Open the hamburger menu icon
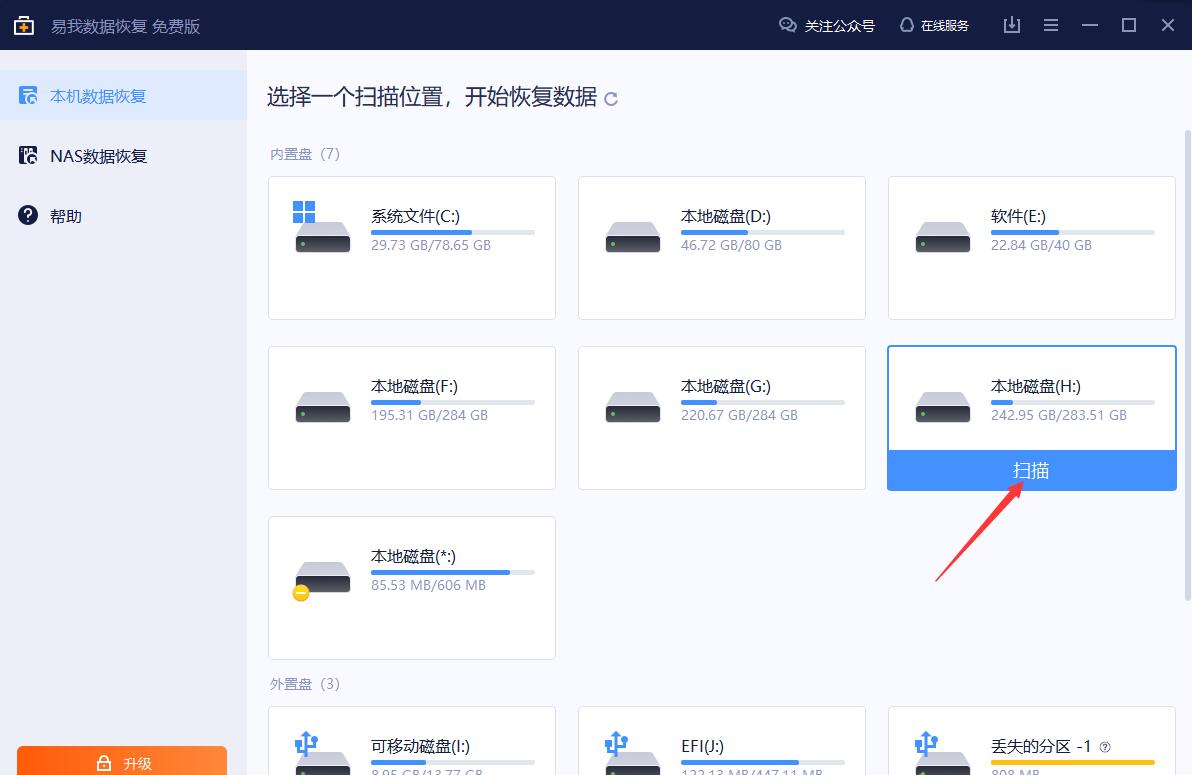This screenshot has height=775, width=1192. [x=1050, y=25]
